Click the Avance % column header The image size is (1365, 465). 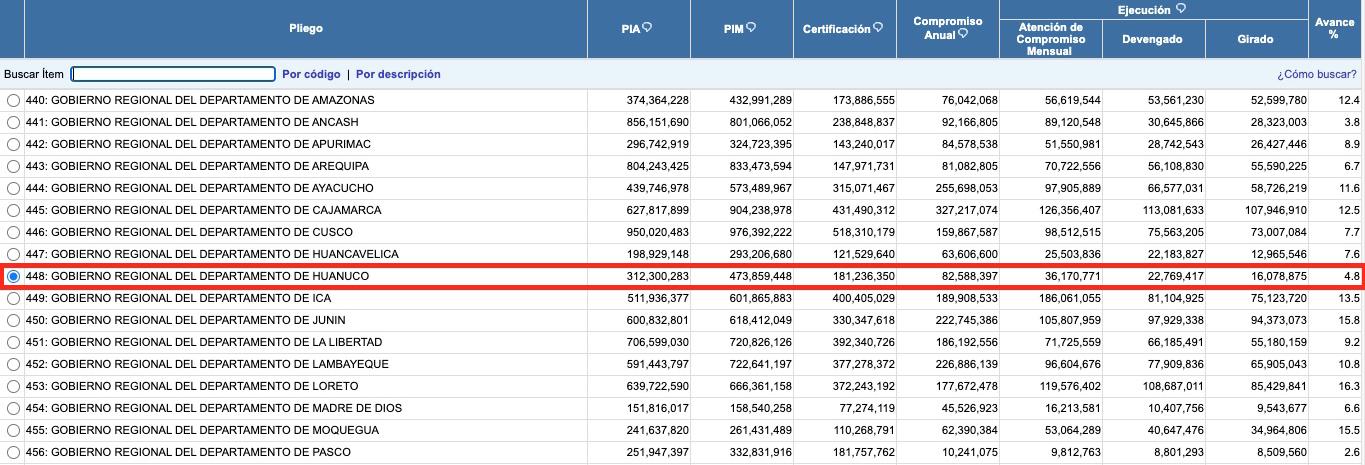tap(1334, 28)
